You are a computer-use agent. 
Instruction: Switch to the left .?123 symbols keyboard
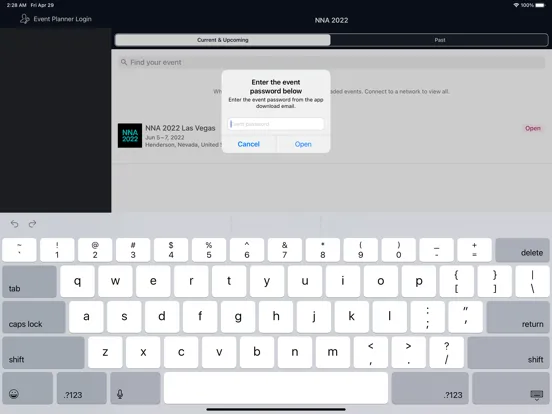[x=82, y=388]
